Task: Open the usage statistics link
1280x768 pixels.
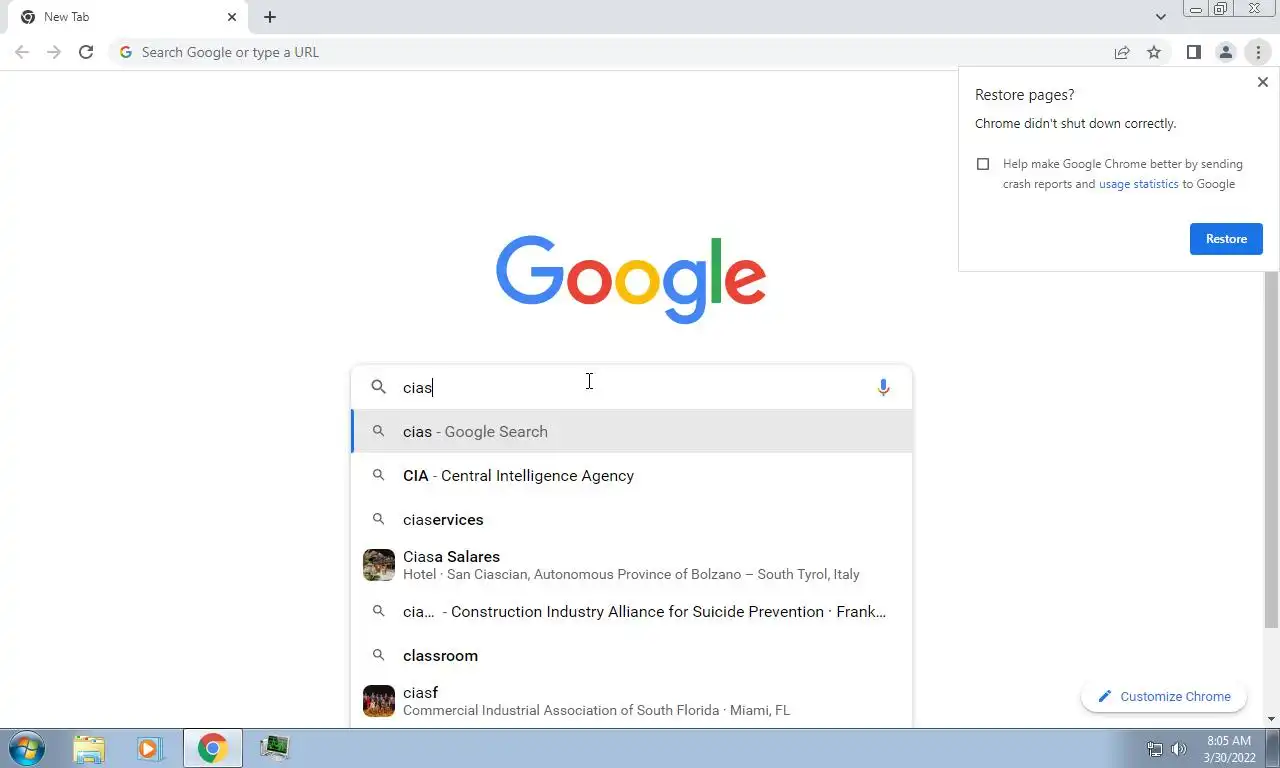Action: 1138,184
